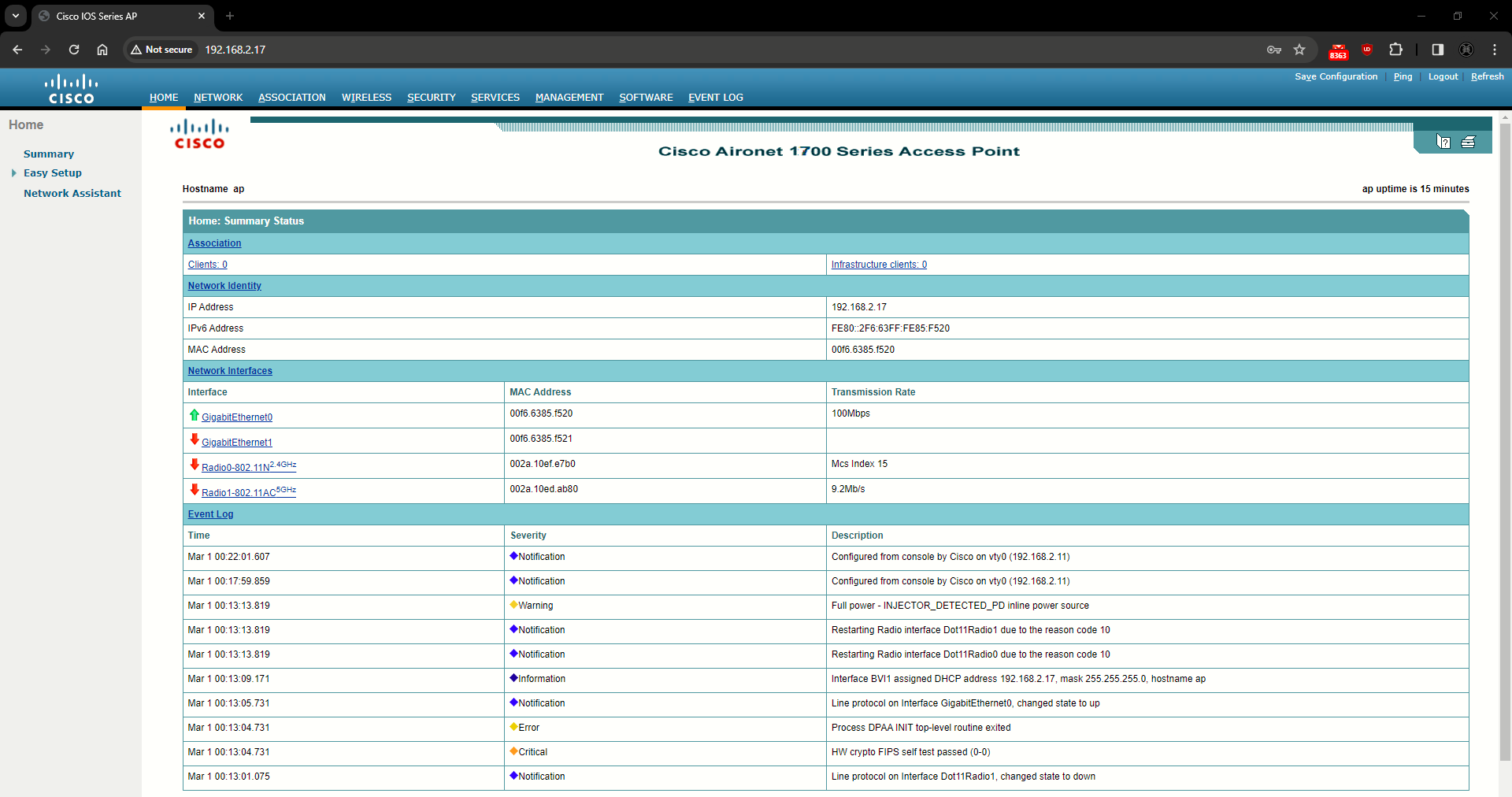
Task: Select Network Assistant in the sidebar
Action: coord(72,194)
